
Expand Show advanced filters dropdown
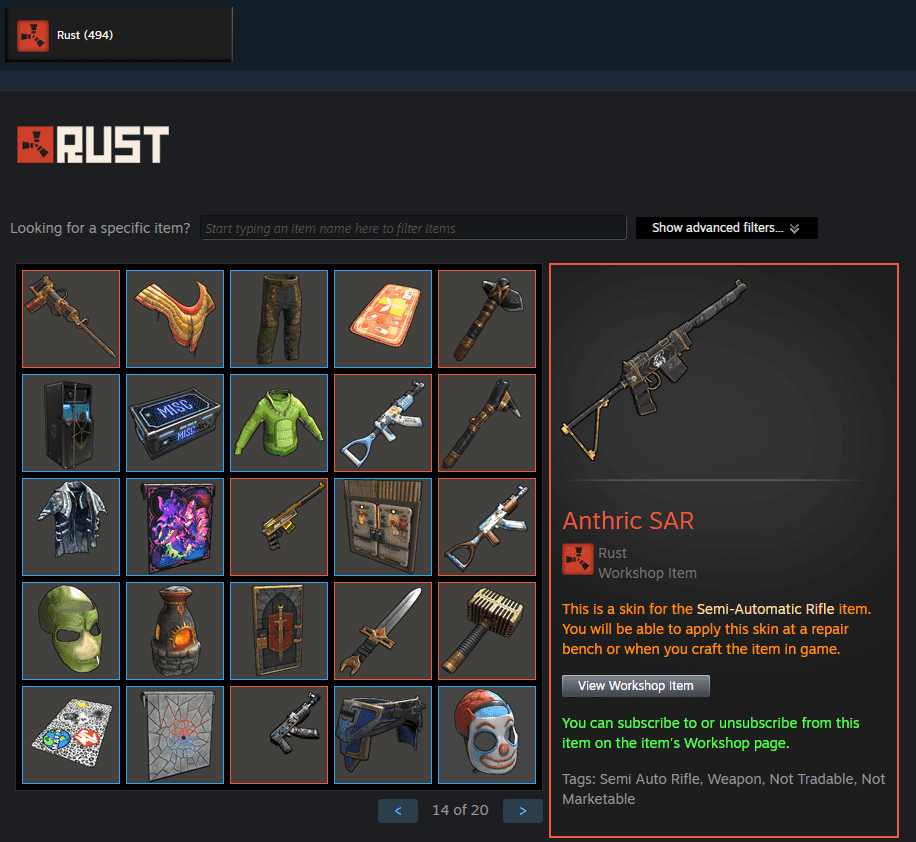point(726,228)
